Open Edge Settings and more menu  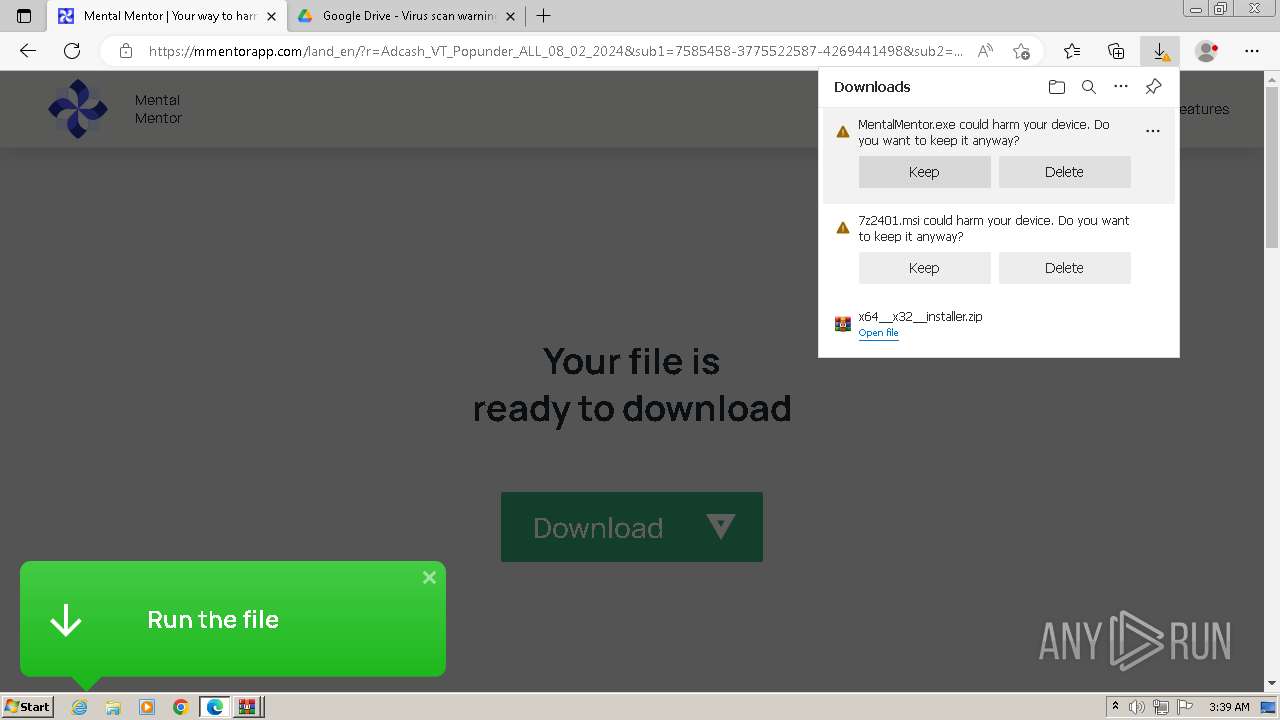click(1252, 51)
